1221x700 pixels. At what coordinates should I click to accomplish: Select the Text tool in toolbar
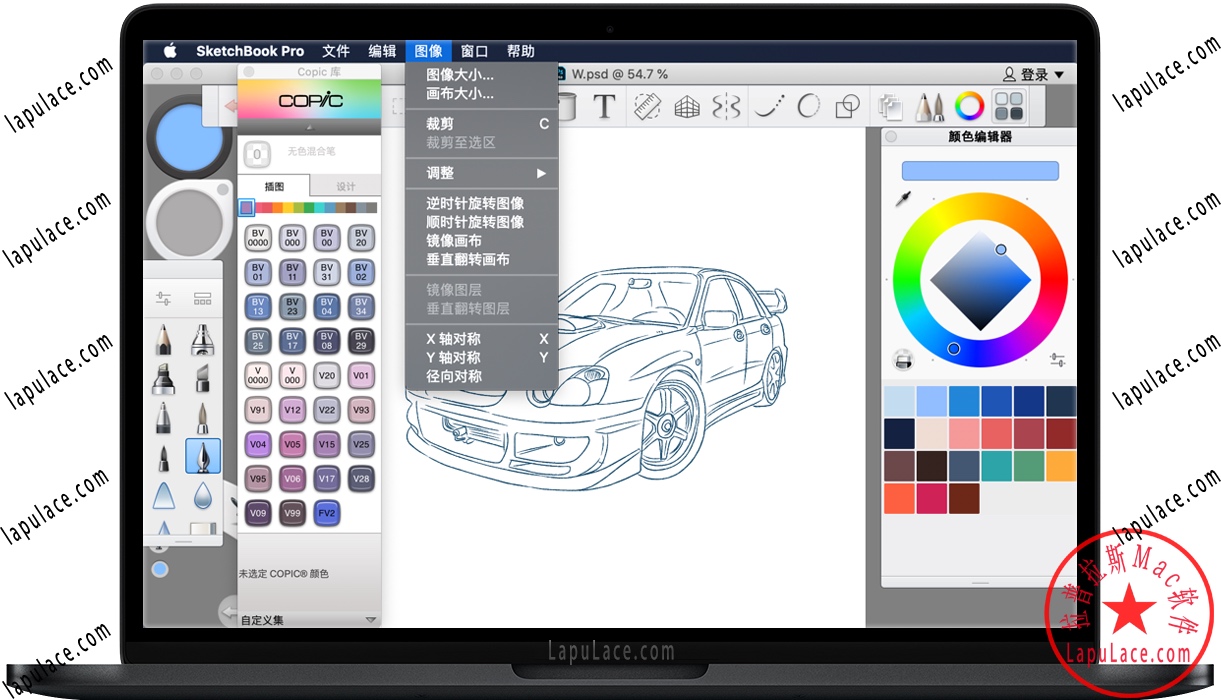(604, 105)
